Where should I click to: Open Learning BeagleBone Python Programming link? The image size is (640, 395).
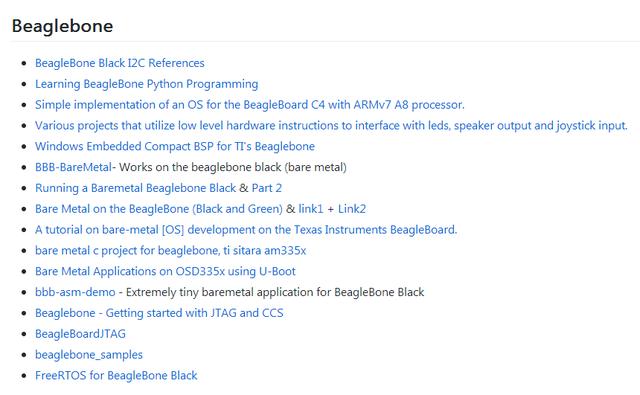click(x=147, y=84)
